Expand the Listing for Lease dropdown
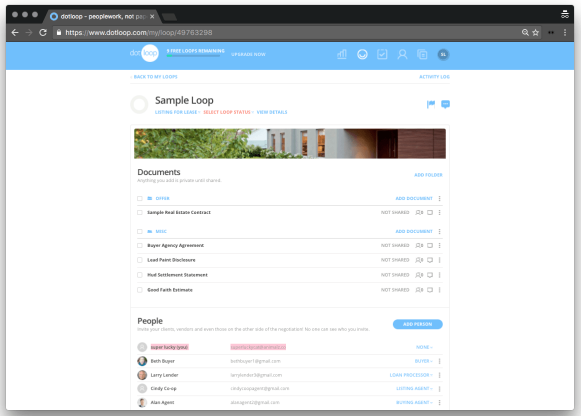Screen dimensions: 581x416 [x=177, y=112]
